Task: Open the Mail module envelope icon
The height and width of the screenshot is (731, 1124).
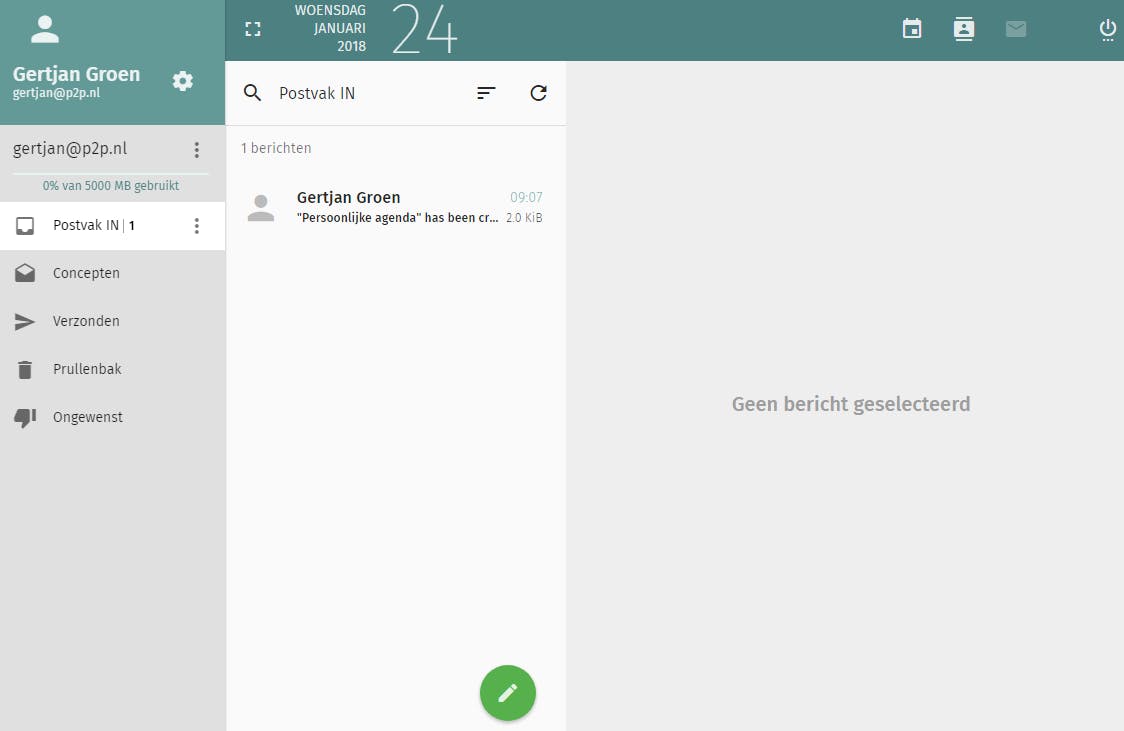Action: tap(1016, 29)
